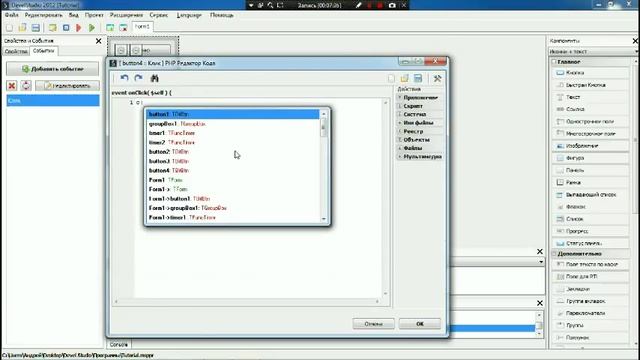Click the circular arrows icon beside delete event
This screenshot has width=640, height=360.
[26, 85]
